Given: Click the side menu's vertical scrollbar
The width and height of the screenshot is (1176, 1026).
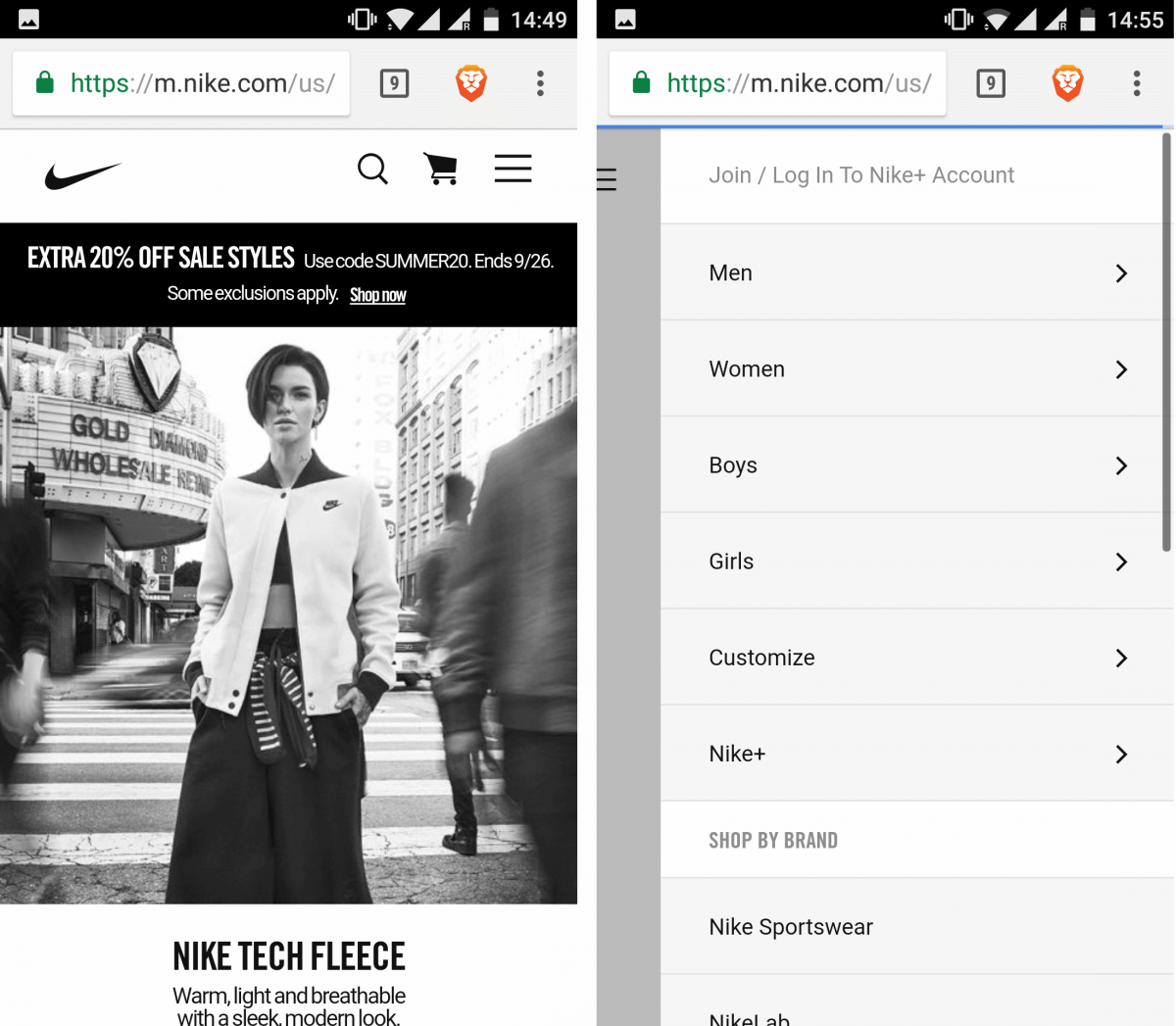Looking at the screenshot, I should tap(1166, 343).
